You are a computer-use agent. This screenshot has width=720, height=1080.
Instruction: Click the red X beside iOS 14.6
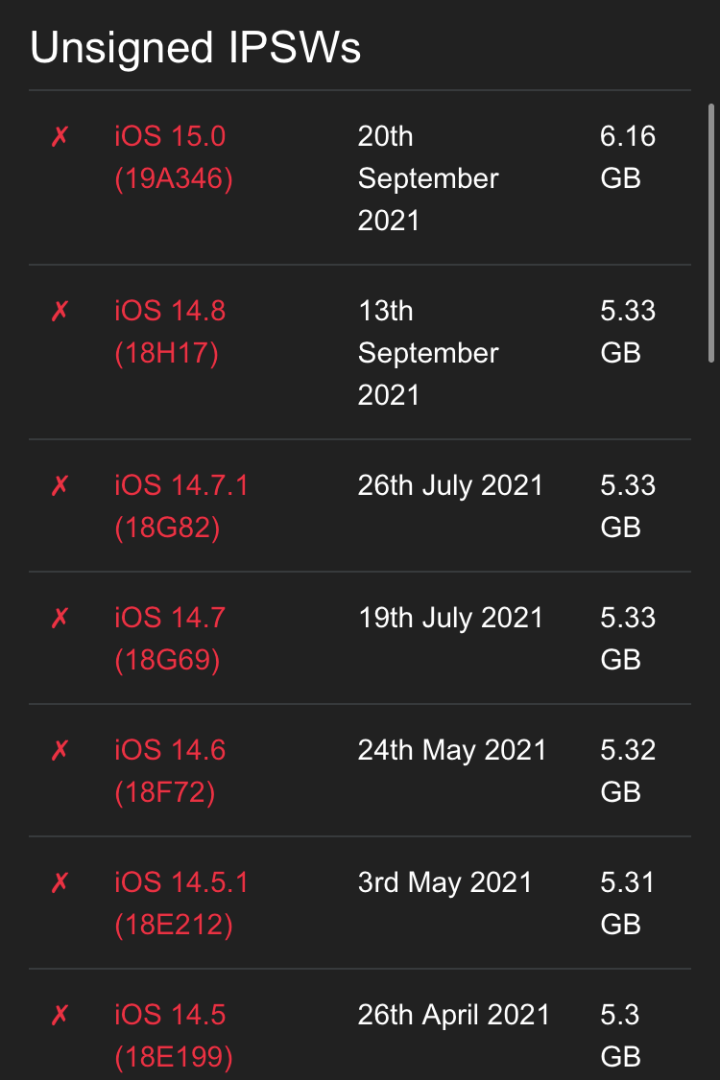point(60,751)
